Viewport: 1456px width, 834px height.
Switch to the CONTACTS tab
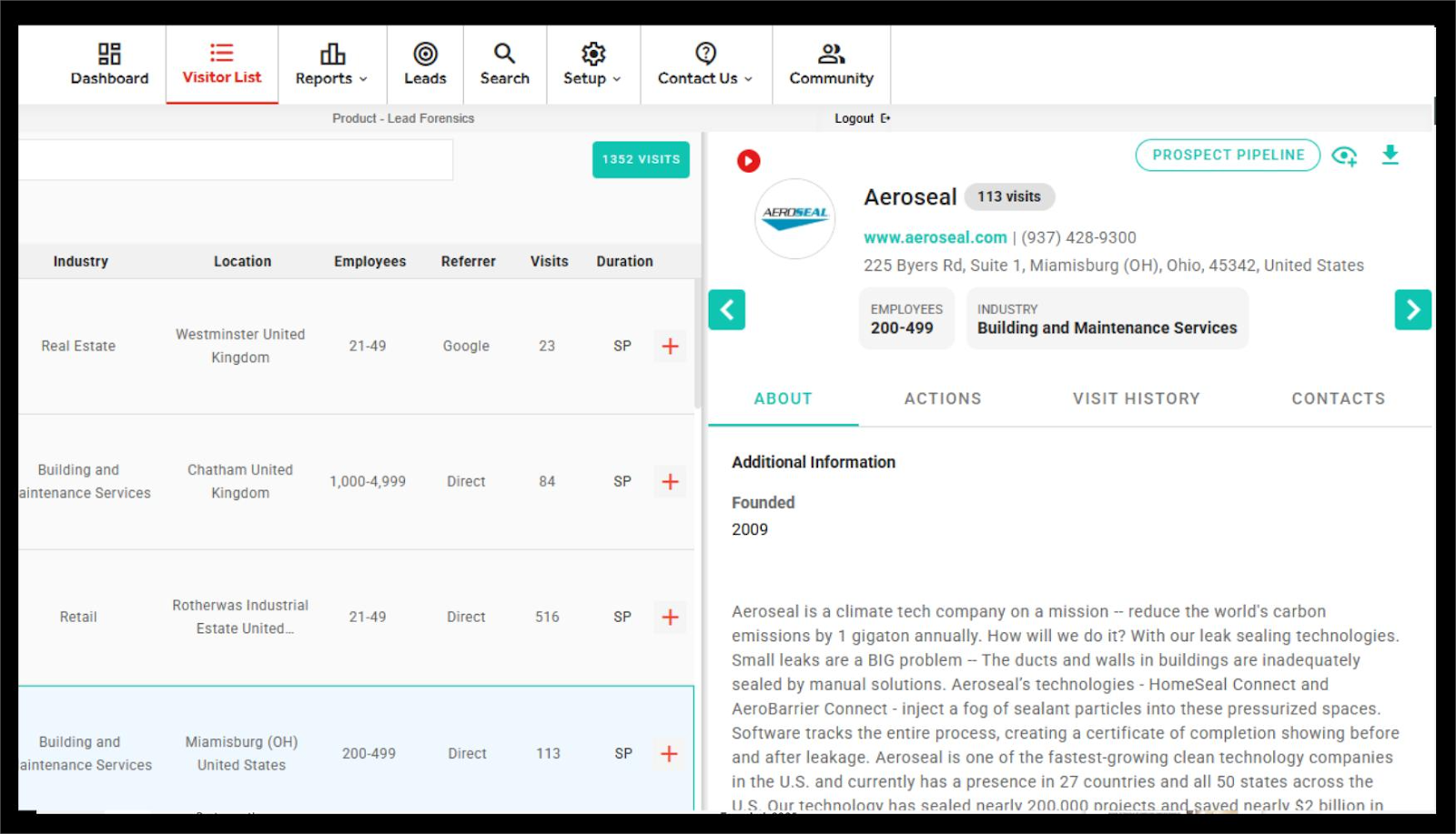[x=1338, y=398]
